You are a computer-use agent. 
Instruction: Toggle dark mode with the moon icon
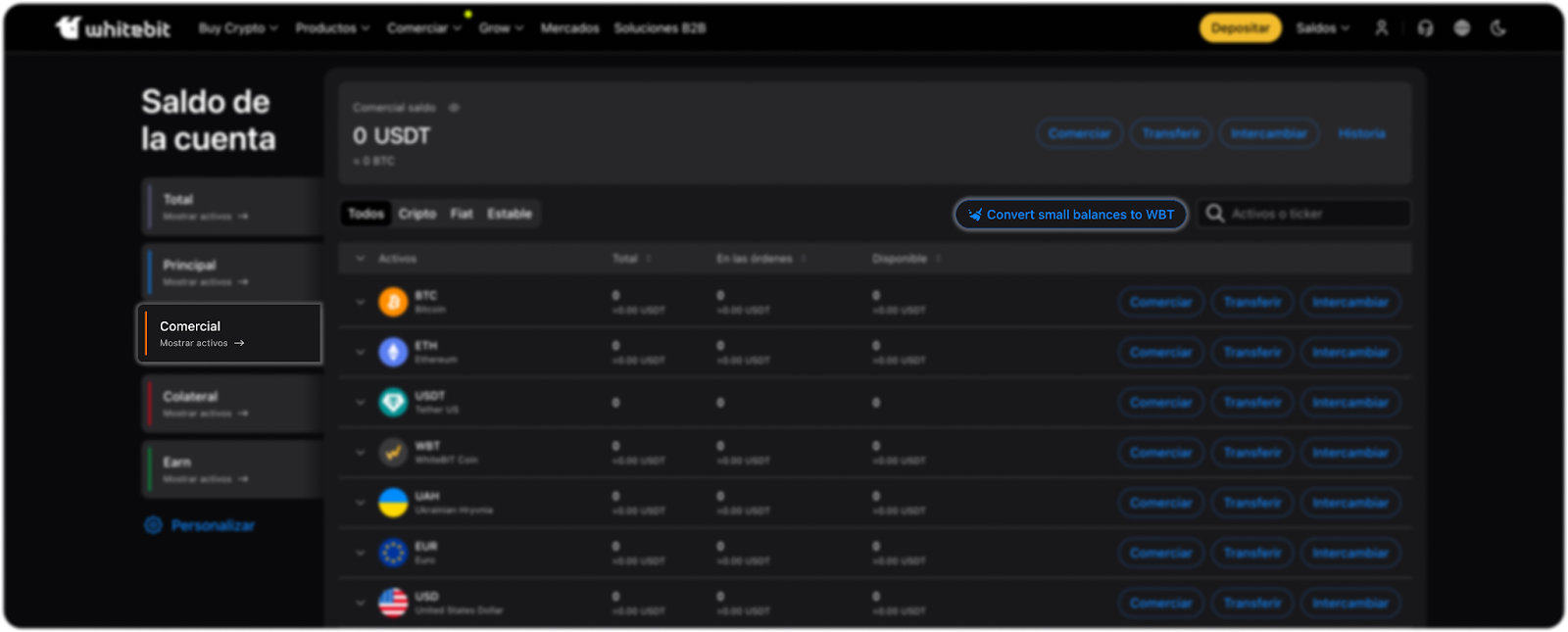click(1497, 28)
